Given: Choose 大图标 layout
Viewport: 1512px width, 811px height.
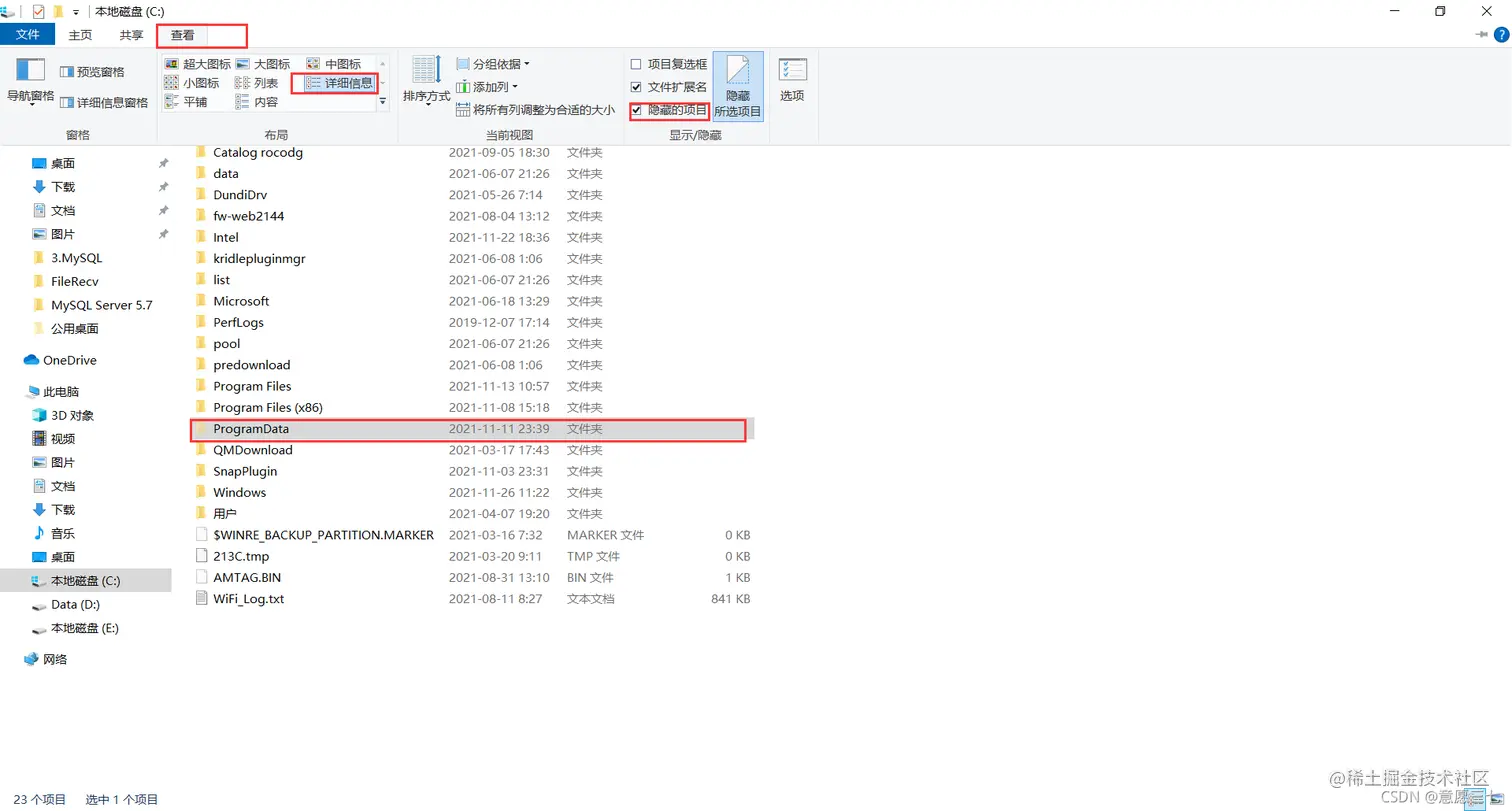Looking at the screenshot, I should point(263,64).
